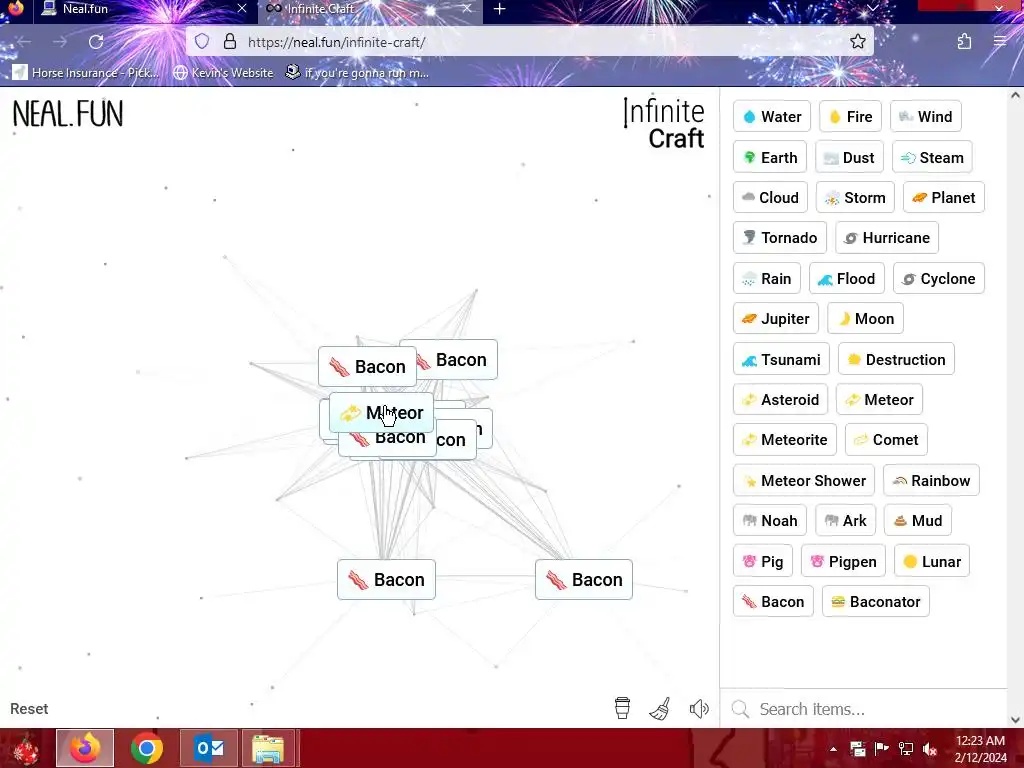This screenshot has height=768, width=1024.
Task: Select the Asteroid element
Action: (780, 400)
